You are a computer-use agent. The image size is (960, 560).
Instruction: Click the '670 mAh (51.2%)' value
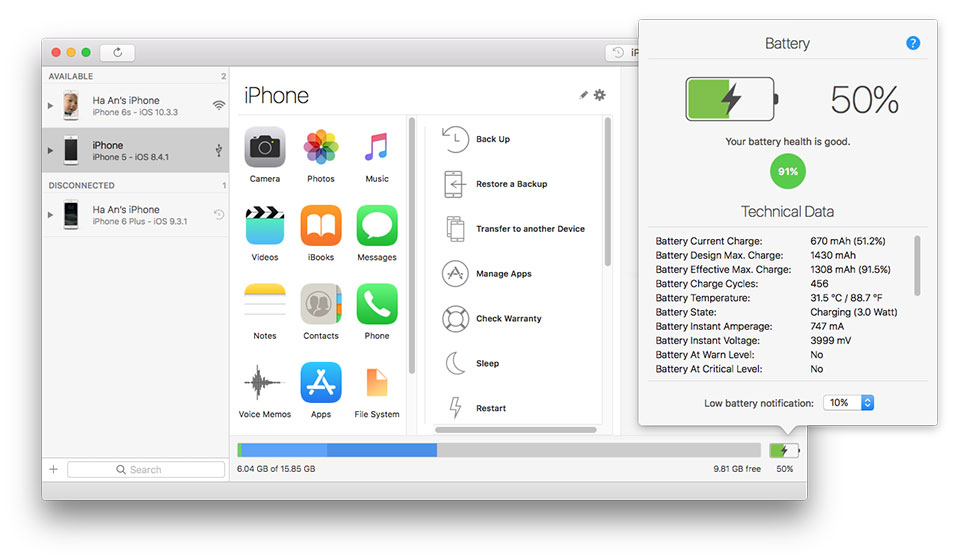847,241
